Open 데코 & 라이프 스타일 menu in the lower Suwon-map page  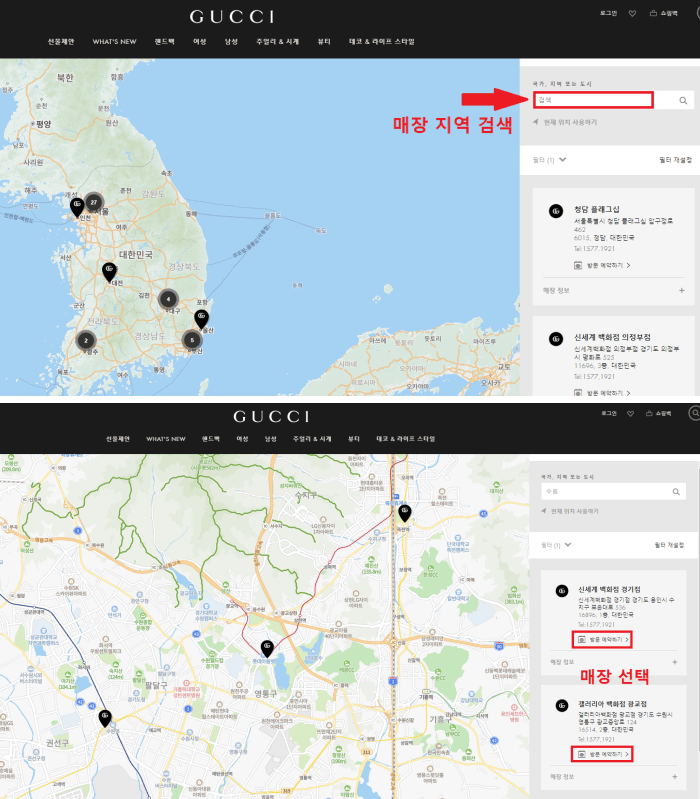click(406, 439)
